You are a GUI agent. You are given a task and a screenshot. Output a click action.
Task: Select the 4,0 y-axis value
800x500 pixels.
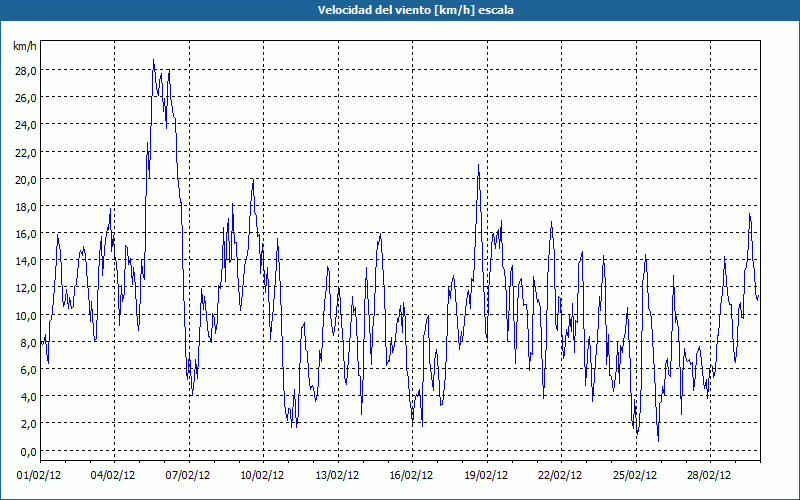click(28, 396)
